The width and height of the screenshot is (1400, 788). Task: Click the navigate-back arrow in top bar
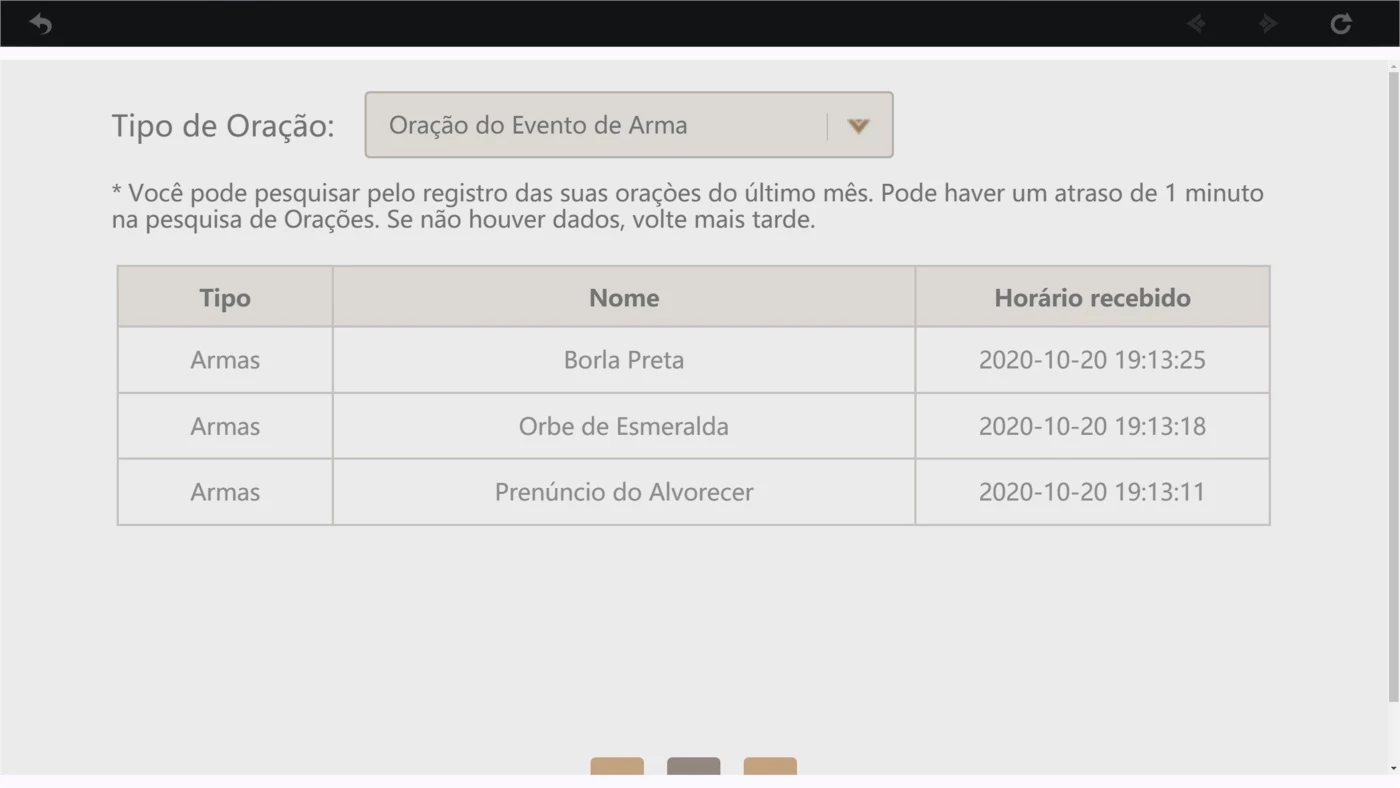pos(1196,23)
